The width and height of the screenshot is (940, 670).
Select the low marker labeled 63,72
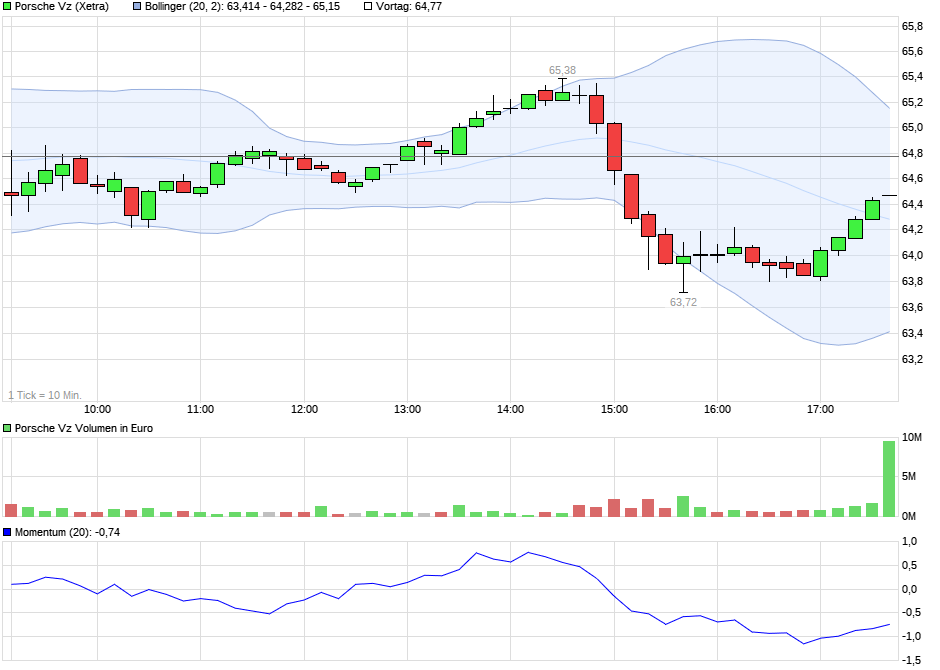pyautogui.click(x=682, y=300)
